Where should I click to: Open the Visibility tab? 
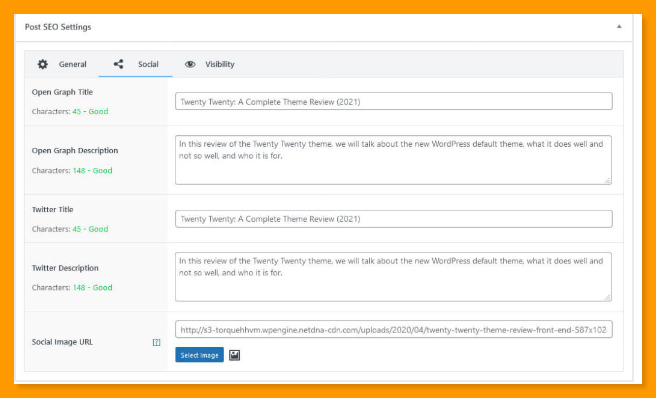pyautogui.click(x=209, y=64)
